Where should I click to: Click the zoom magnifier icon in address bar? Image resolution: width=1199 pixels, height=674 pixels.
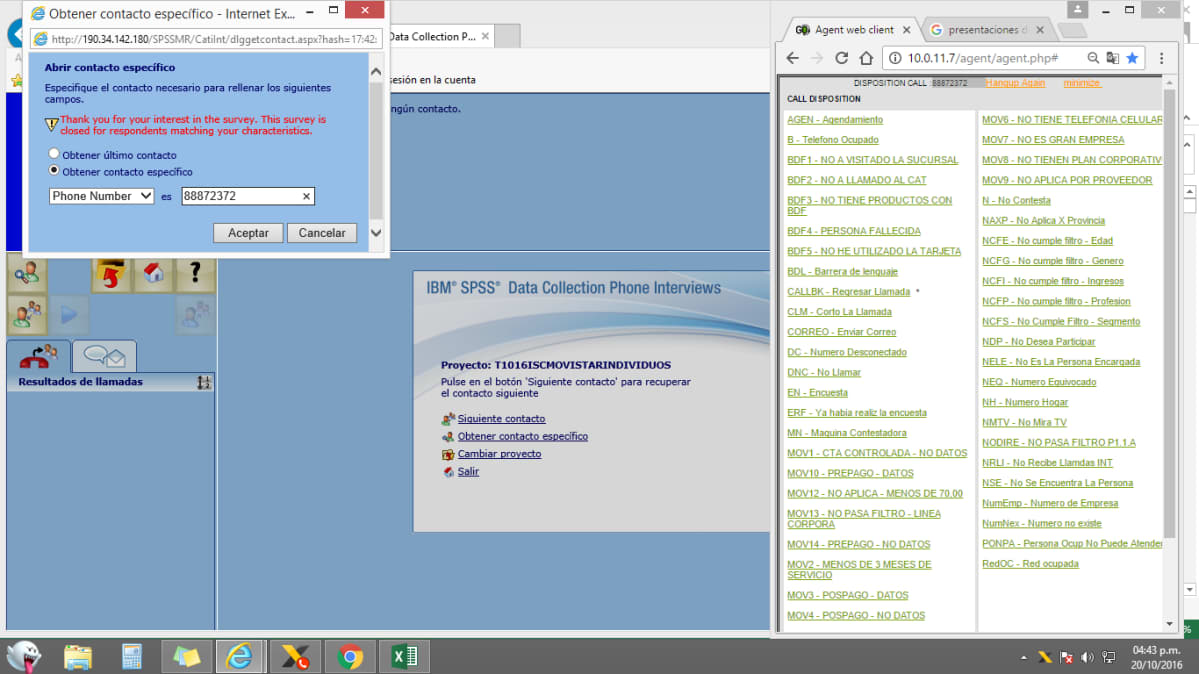pyautogui.click(x=1093, y=58)
